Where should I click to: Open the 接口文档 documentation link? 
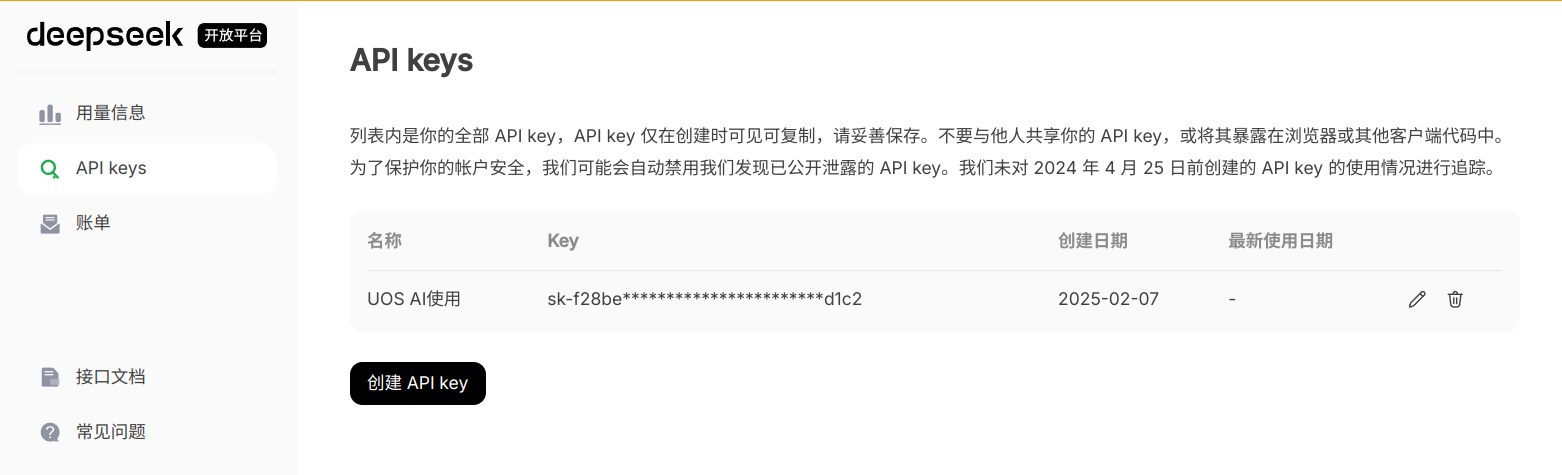tap(147, 378)
